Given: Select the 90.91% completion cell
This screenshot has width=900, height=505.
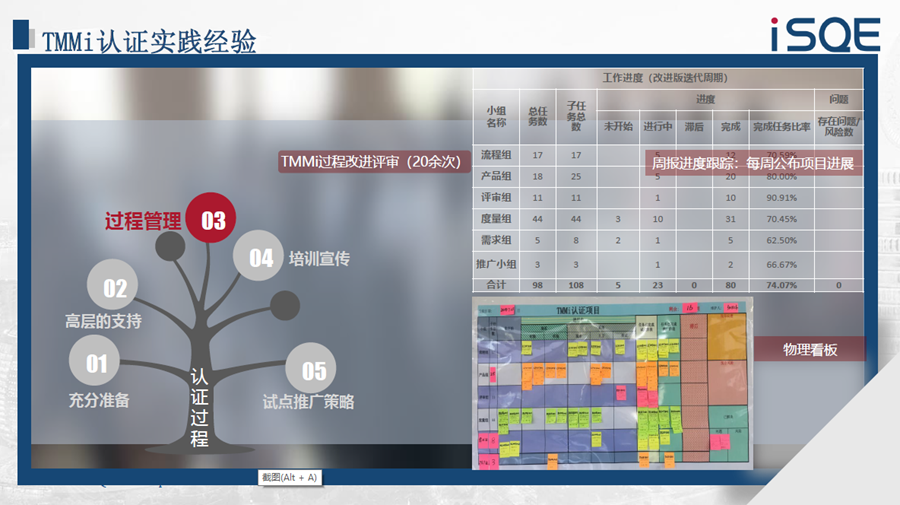Looking at the screenshot, I should click(x=781, y=197).
